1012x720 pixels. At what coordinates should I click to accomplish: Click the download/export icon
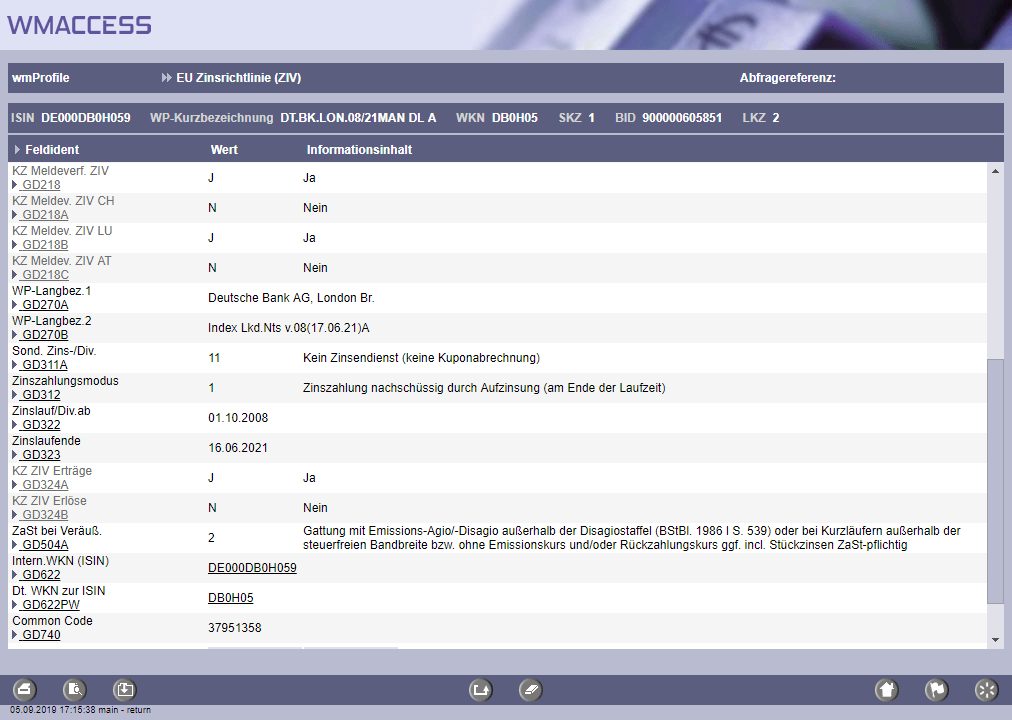coord(124,689)
